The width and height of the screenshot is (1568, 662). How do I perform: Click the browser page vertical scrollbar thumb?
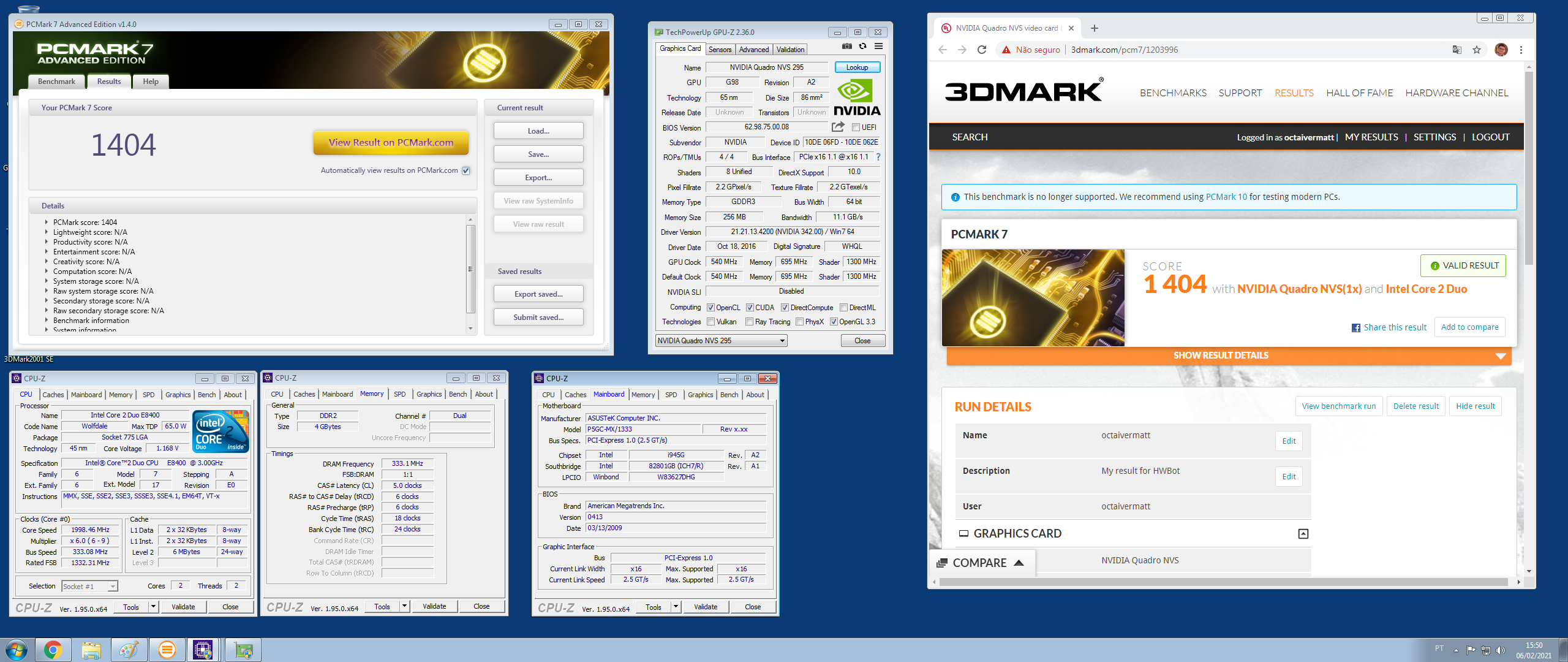point(1529,169)
